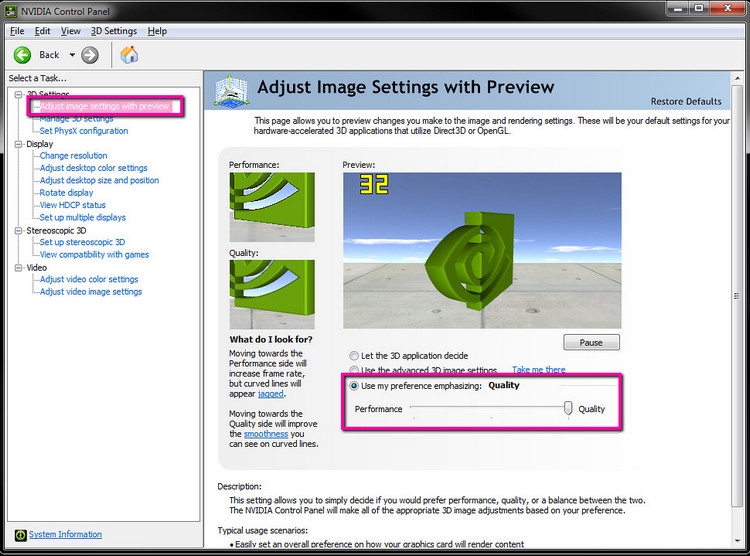Click the Performance sample thumbnail
This screenshot has width=750, height=556.
(x=272, y=207)
